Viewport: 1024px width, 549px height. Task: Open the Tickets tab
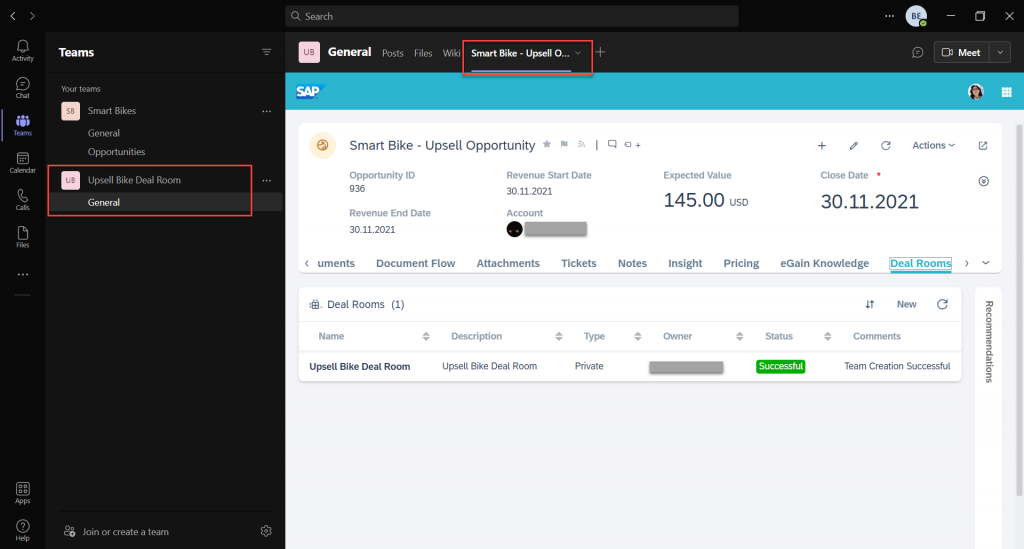click(579, 263)
